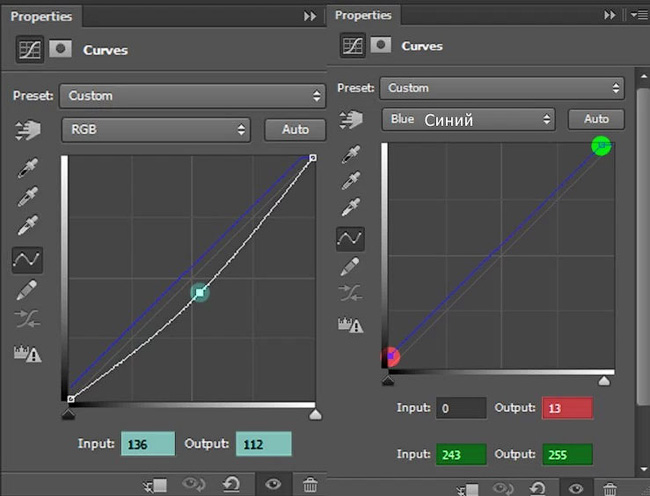Pick the black point eyedropper in right panel

(x=351, y=154)
